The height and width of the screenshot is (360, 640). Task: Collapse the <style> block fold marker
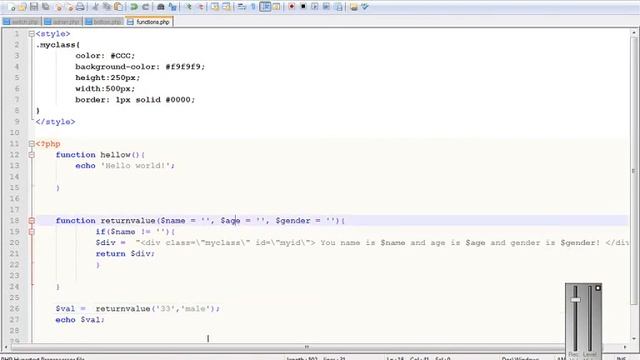point(31,34)
